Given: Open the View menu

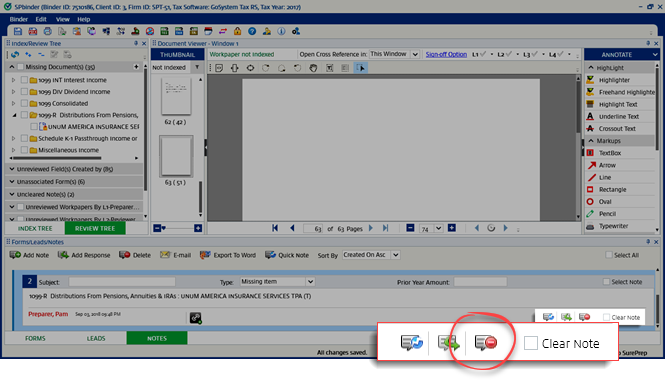Looking at the screenshot, I should (63, 19).
